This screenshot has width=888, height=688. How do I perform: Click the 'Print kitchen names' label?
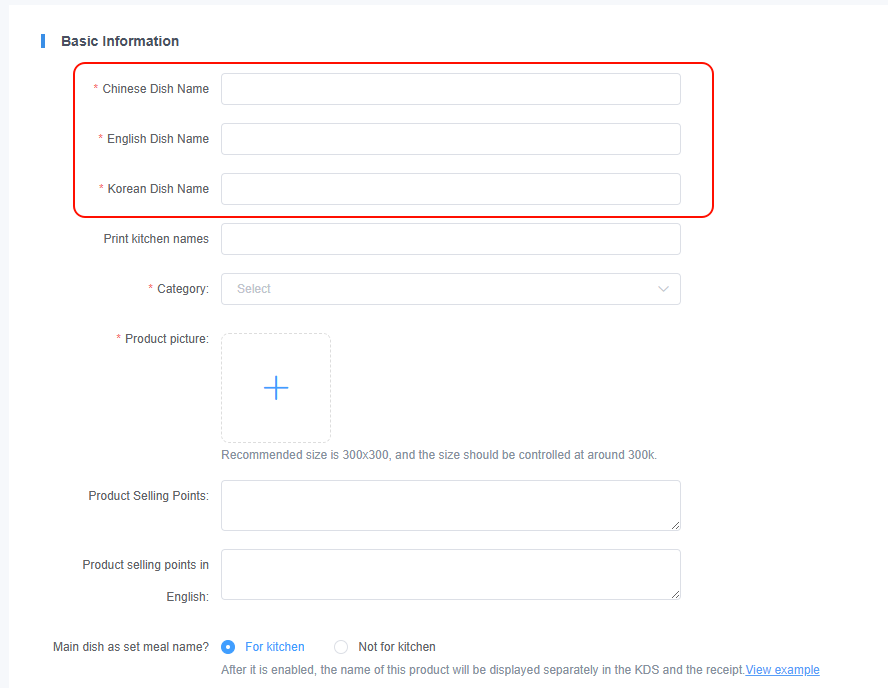(156, 239)
